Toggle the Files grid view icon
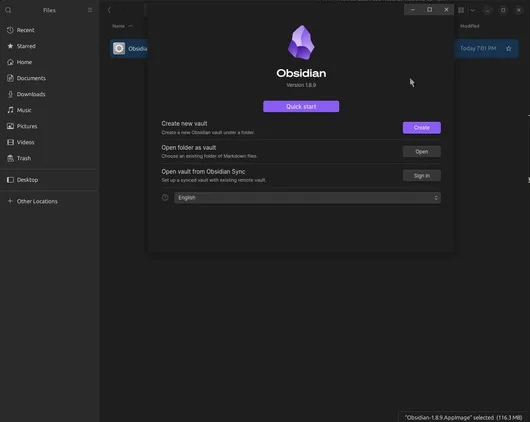 point(461,10)
